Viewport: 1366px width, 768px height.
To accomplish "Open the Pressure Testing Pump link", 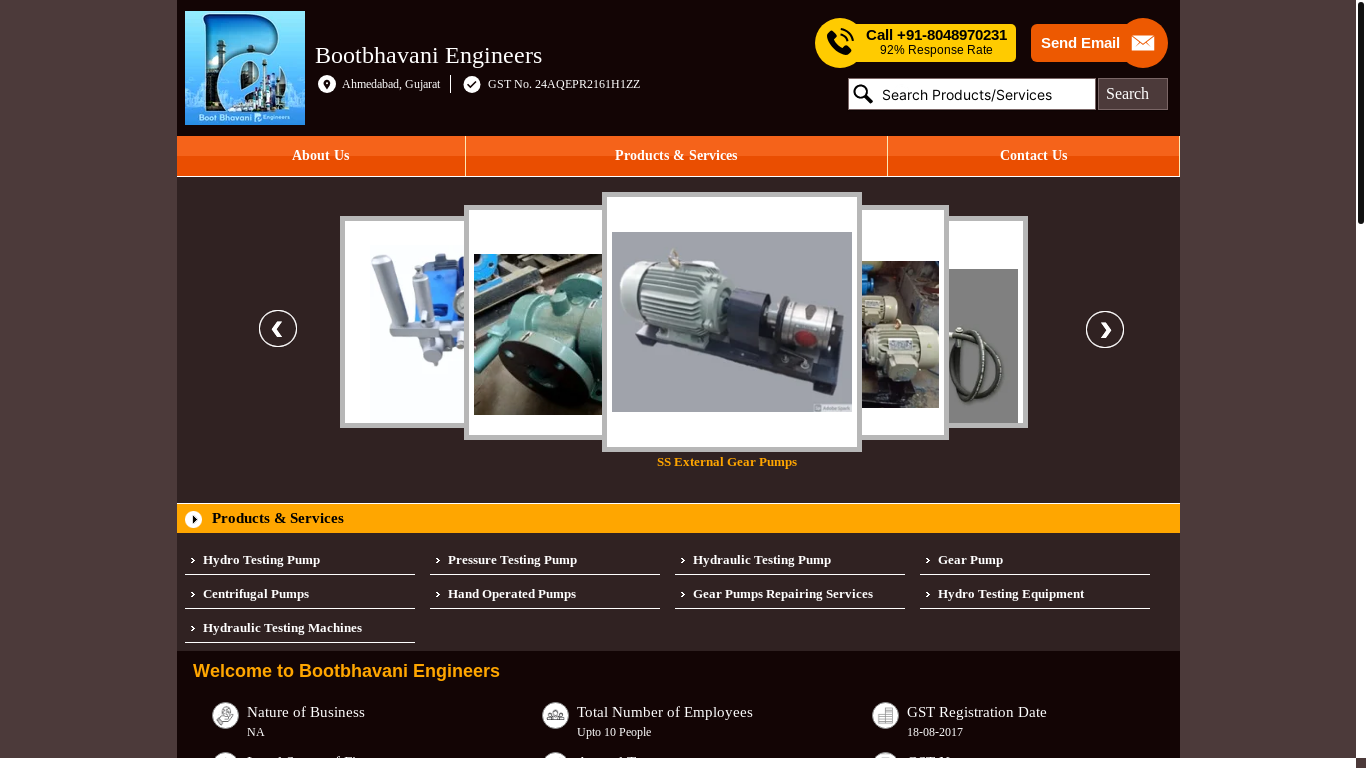I will pos(512,560).
